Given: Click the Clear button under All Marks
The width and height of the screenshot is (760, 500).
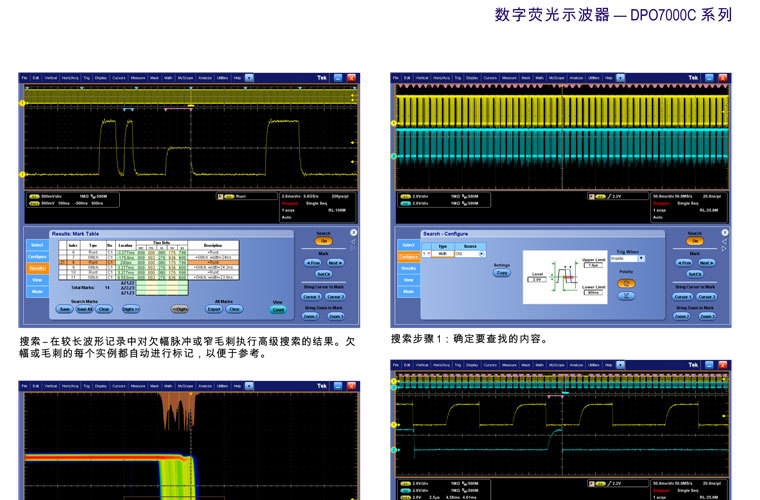Looking at the screenshot, I should point(234,309).
